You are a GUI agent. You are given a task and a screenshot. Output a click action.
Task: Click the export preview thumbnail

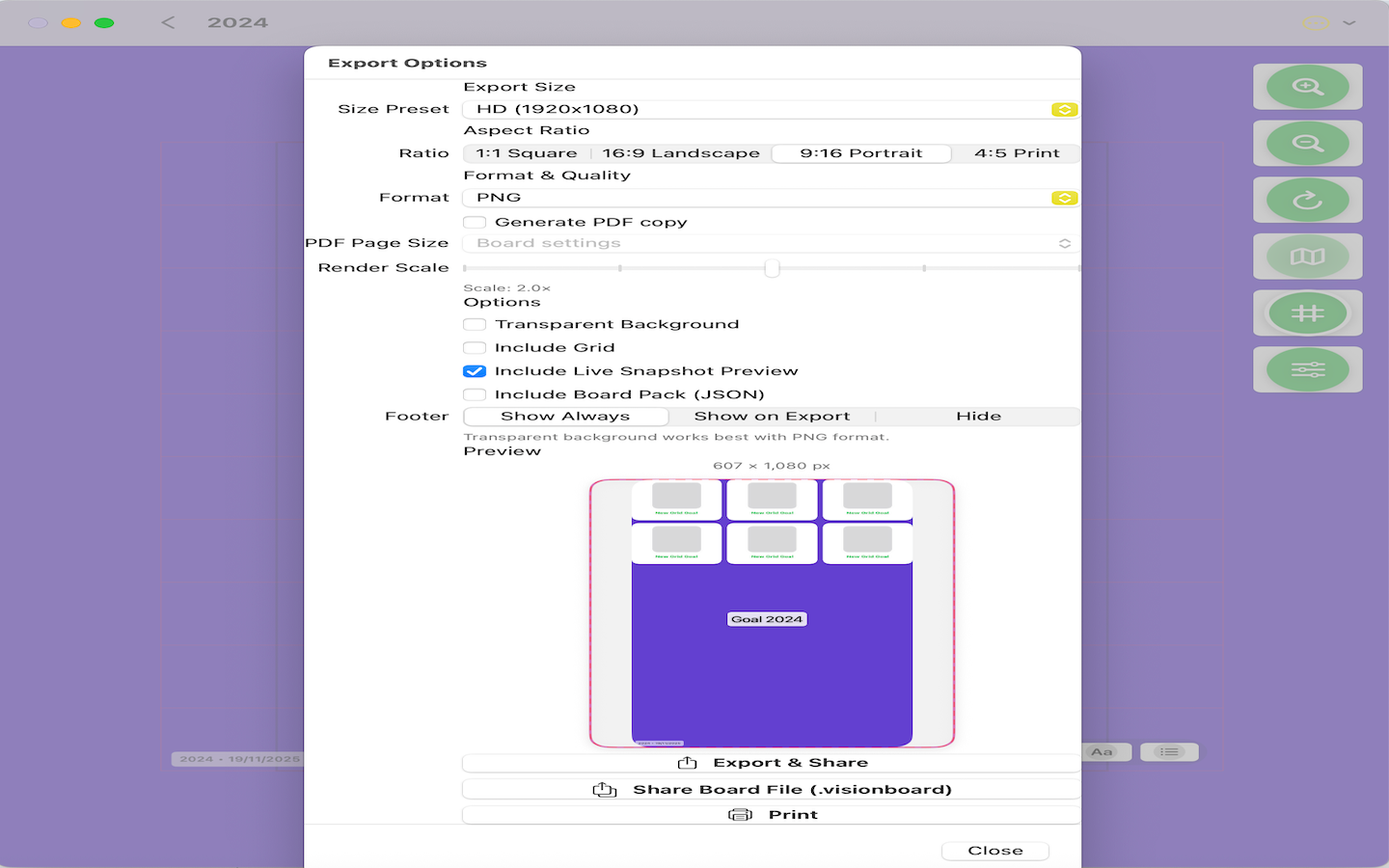(772, 613)
